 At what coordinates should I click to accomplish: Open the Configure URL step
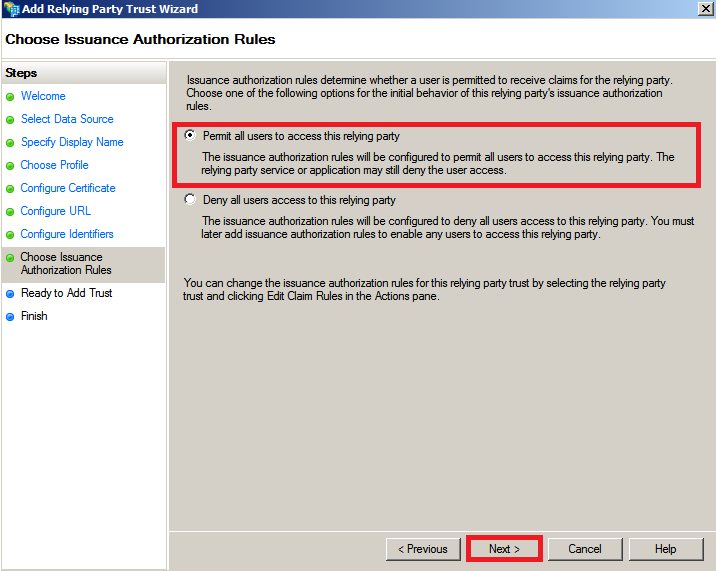(x=56, y=211)
